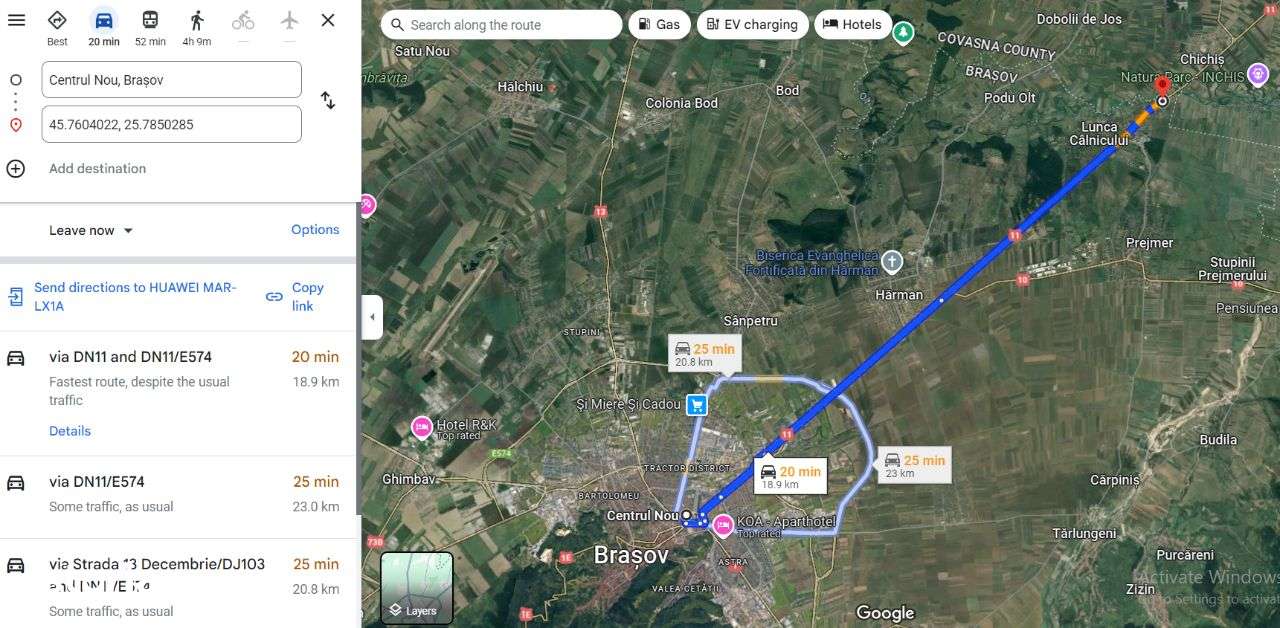The height and width of the screenshot is (628, 1280).
Task: Open route Options
Action: click(315, 229)
